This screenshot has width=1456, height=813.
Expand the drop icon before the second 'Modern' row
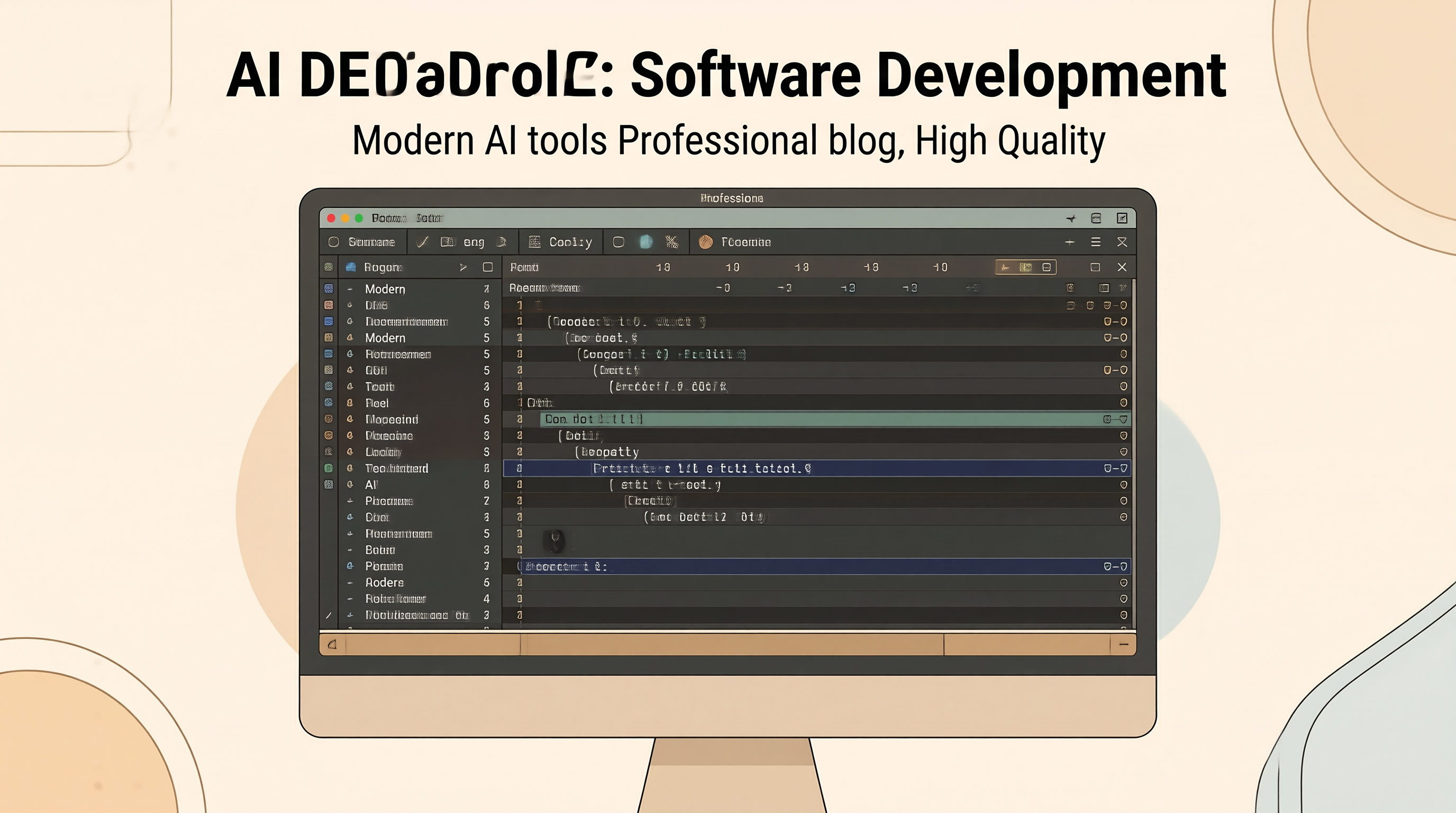[350, 338]
